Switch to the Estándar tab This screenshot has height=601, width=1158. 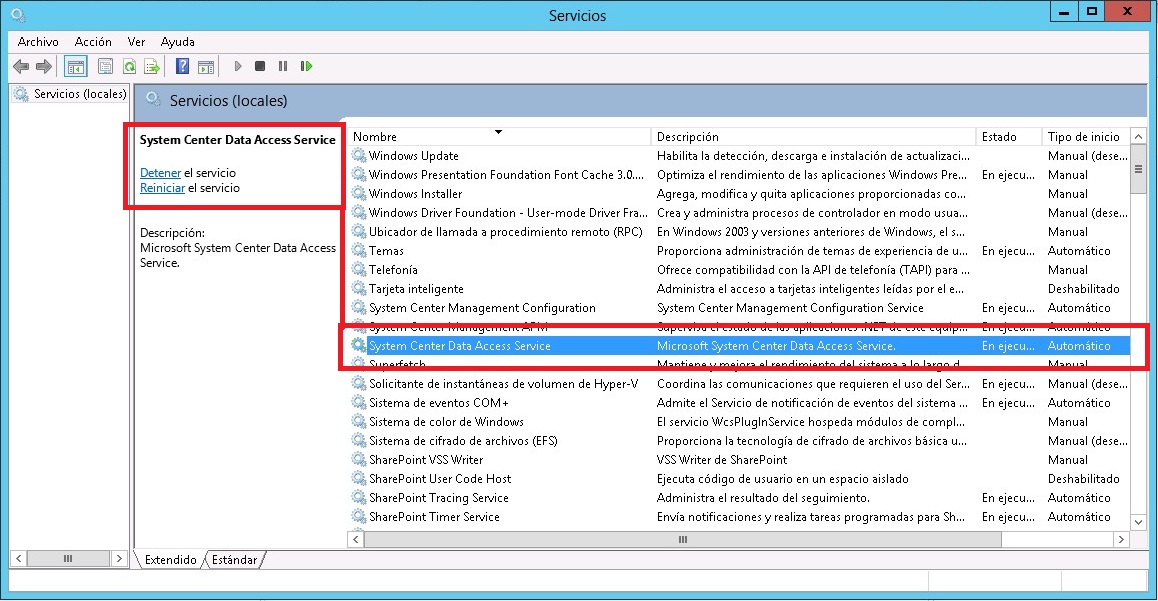click(234, 560)
